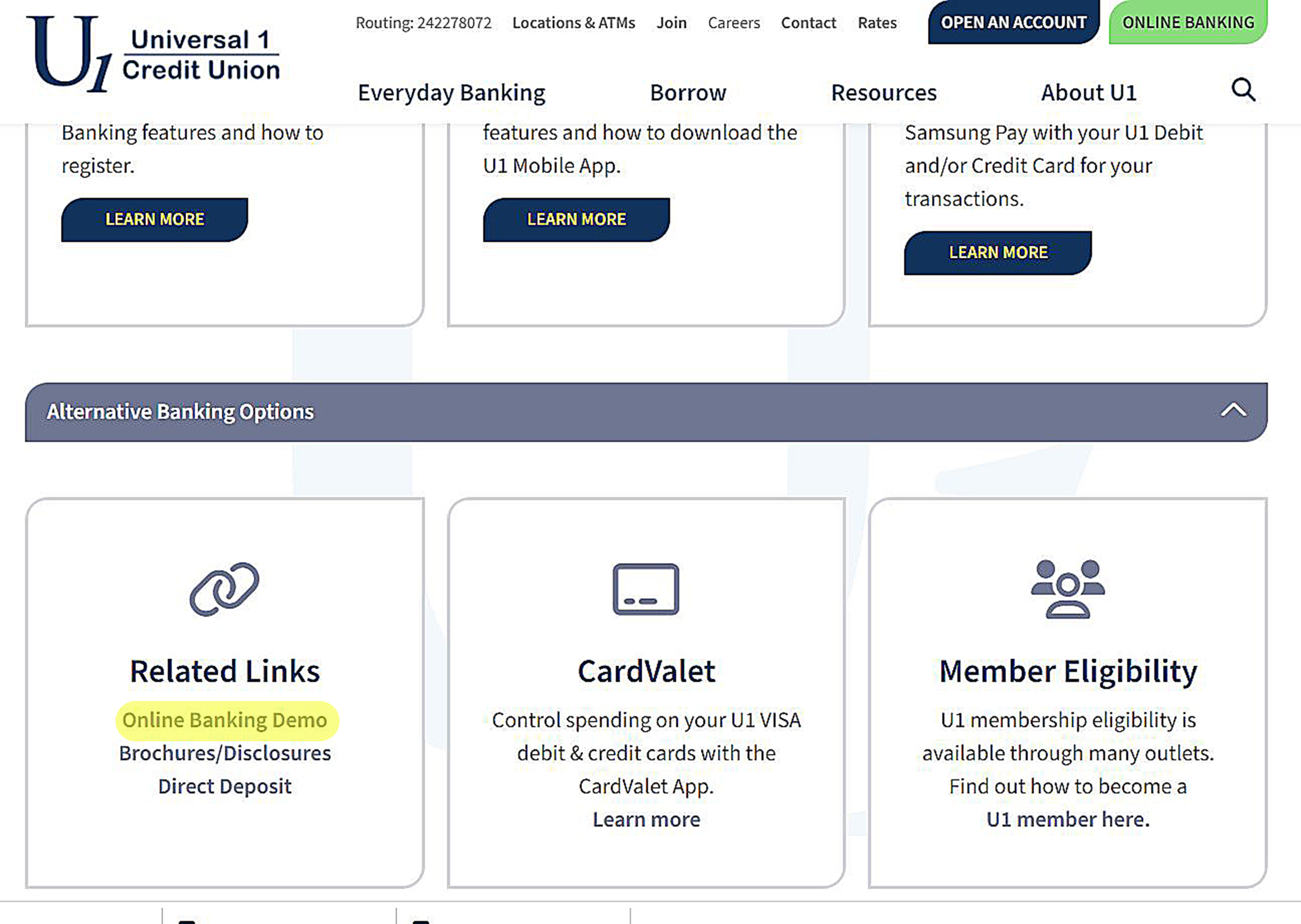
Task: Click the U1 member here link
Action: (1067, 820)
